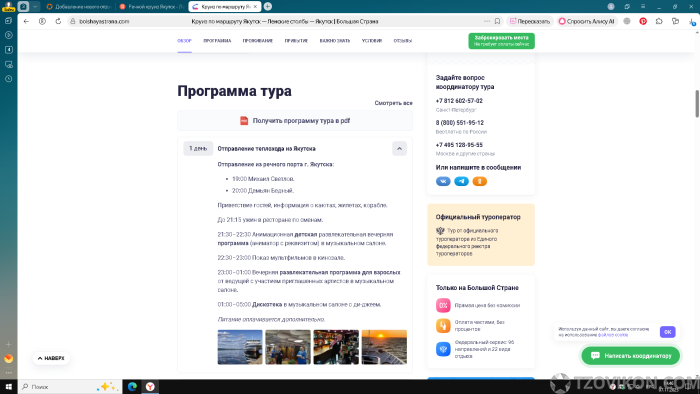Message via the Telegram icon
The height and width of the screenshot is (394, 700).
pos(461,181)
